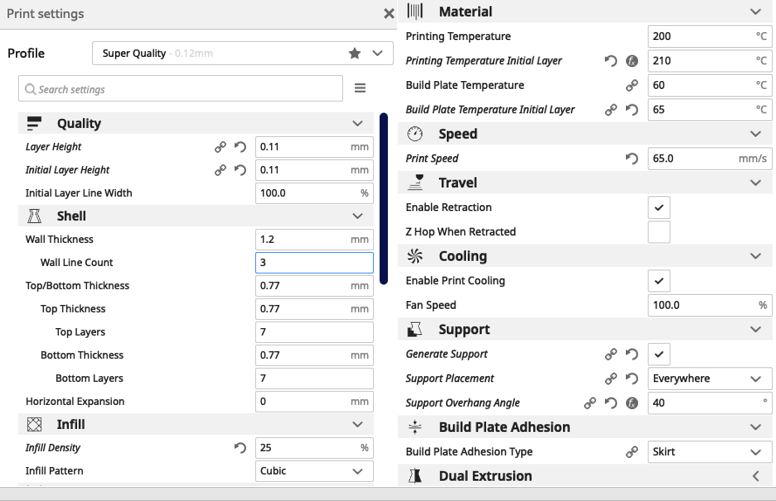Open the Infill Pattern Cubic dropdown
The image size is (776, 501).
314,471
